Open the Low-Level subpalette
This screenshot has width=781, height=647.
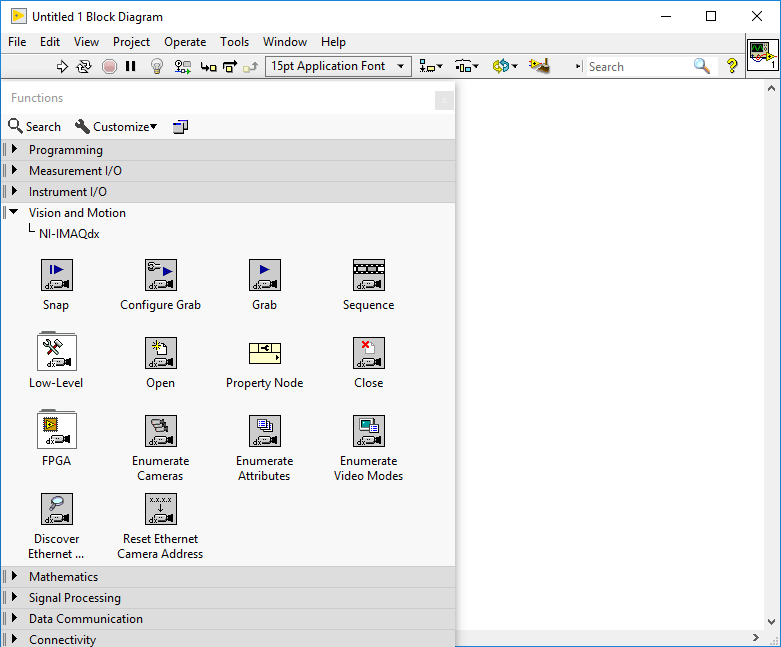[x=56, y=352]
